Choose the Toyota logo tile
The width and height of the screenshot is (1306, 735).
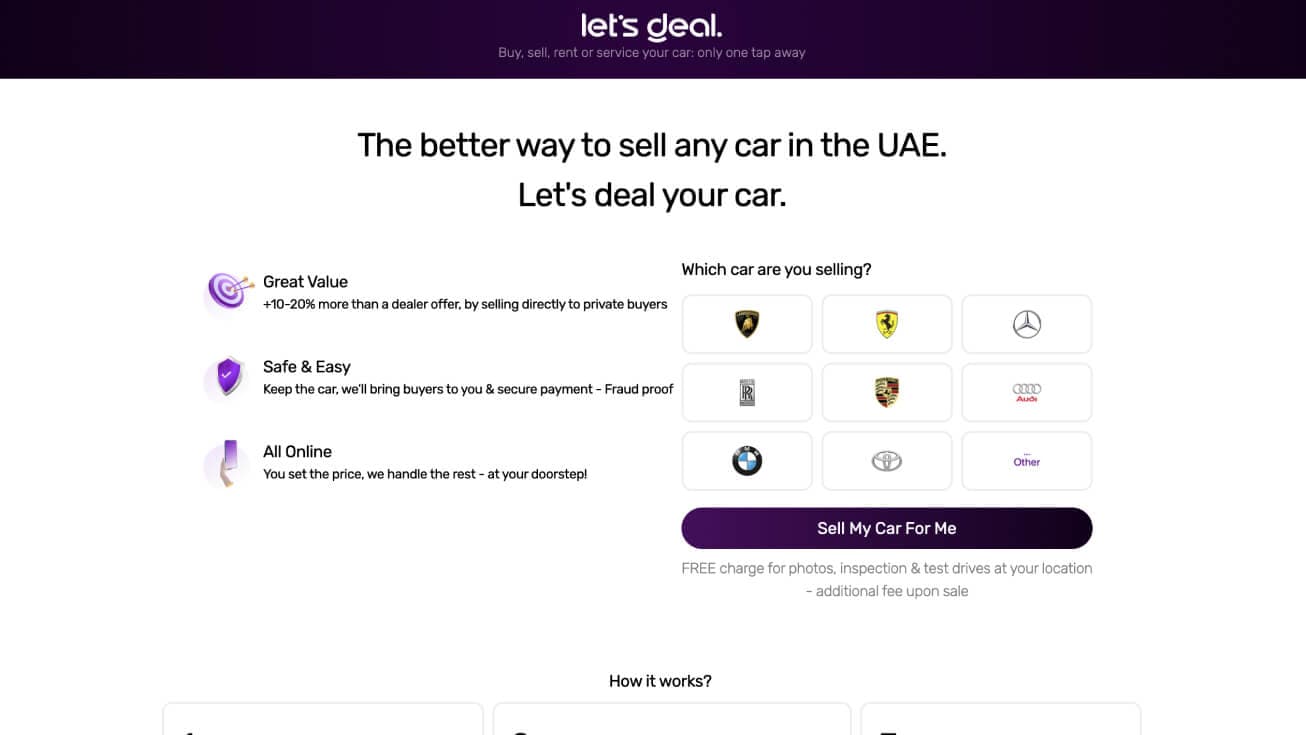(887, 461)
